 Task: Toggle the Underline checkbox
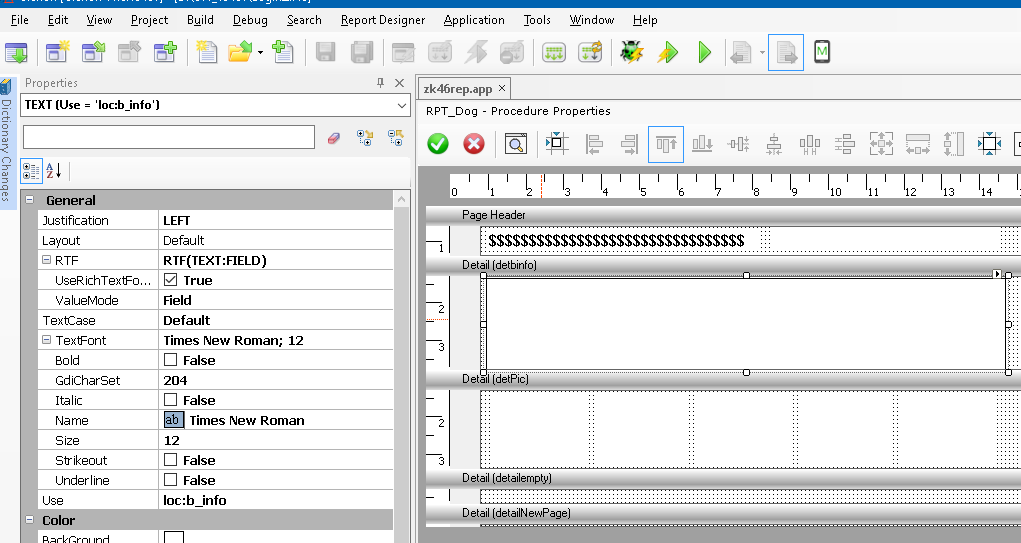171,480
